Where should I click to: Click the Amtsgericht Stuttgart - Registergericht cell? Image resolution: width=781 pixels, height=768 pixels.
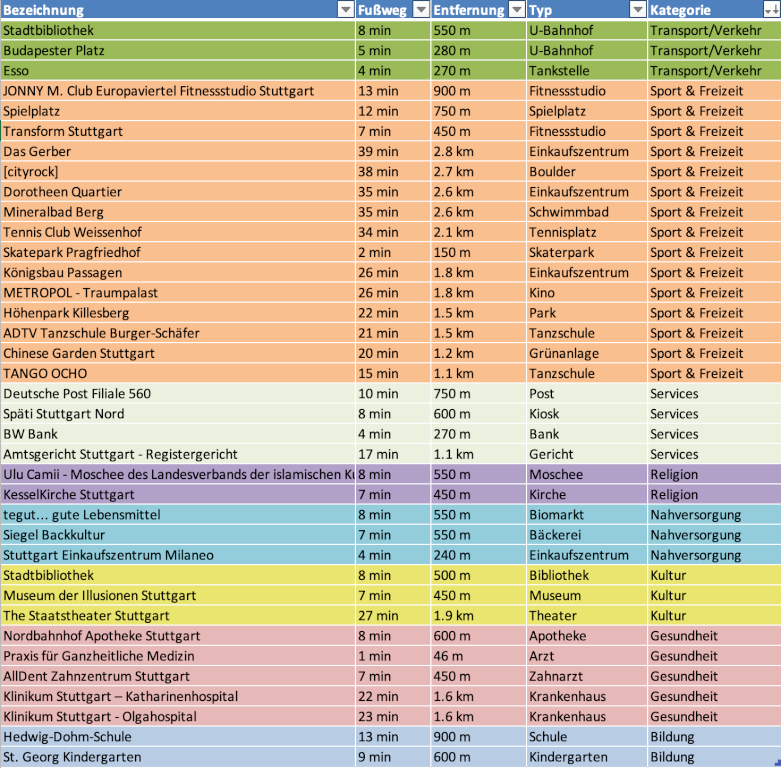tap(178, 454)
